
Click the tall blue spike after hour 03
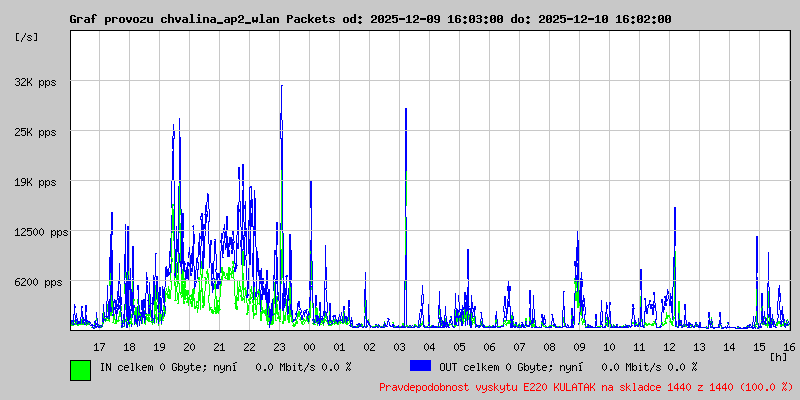(406, 217)
